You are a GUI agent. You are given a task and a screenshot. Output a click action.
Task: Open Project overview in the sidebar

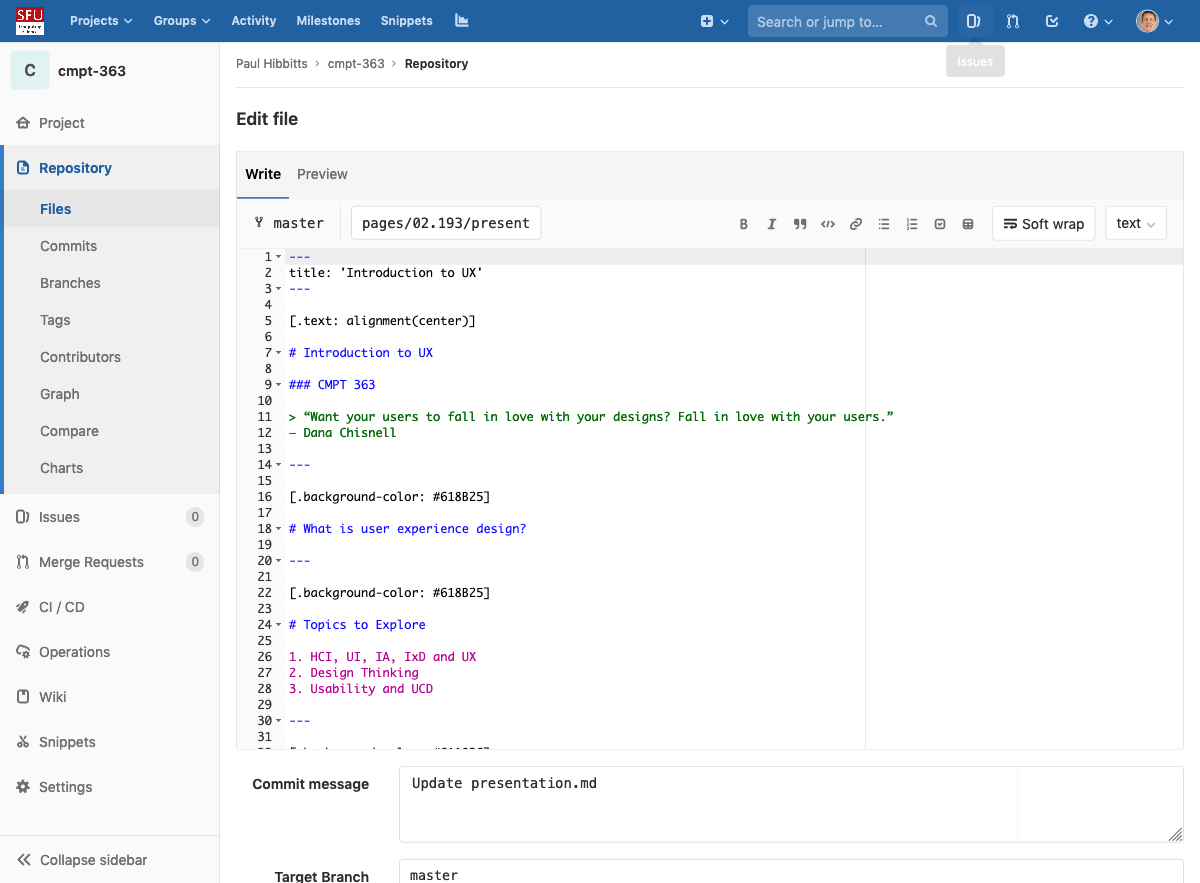pos(110,123)
